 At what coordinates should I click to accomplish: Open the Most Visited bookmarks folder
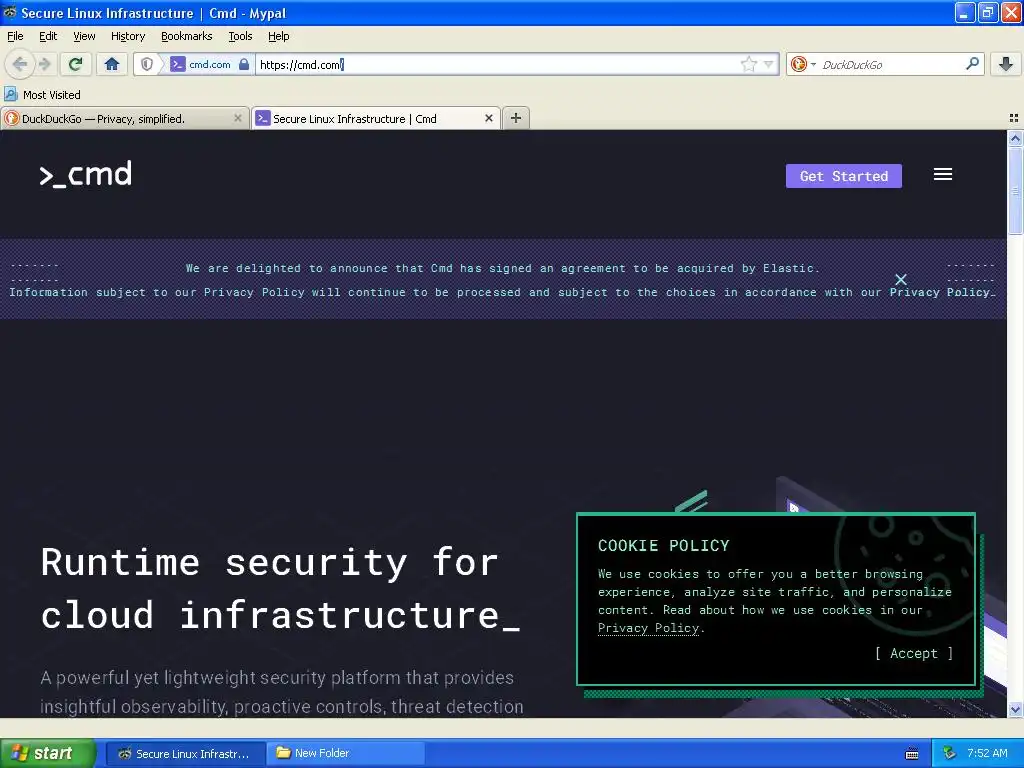[x=43, y=95]
